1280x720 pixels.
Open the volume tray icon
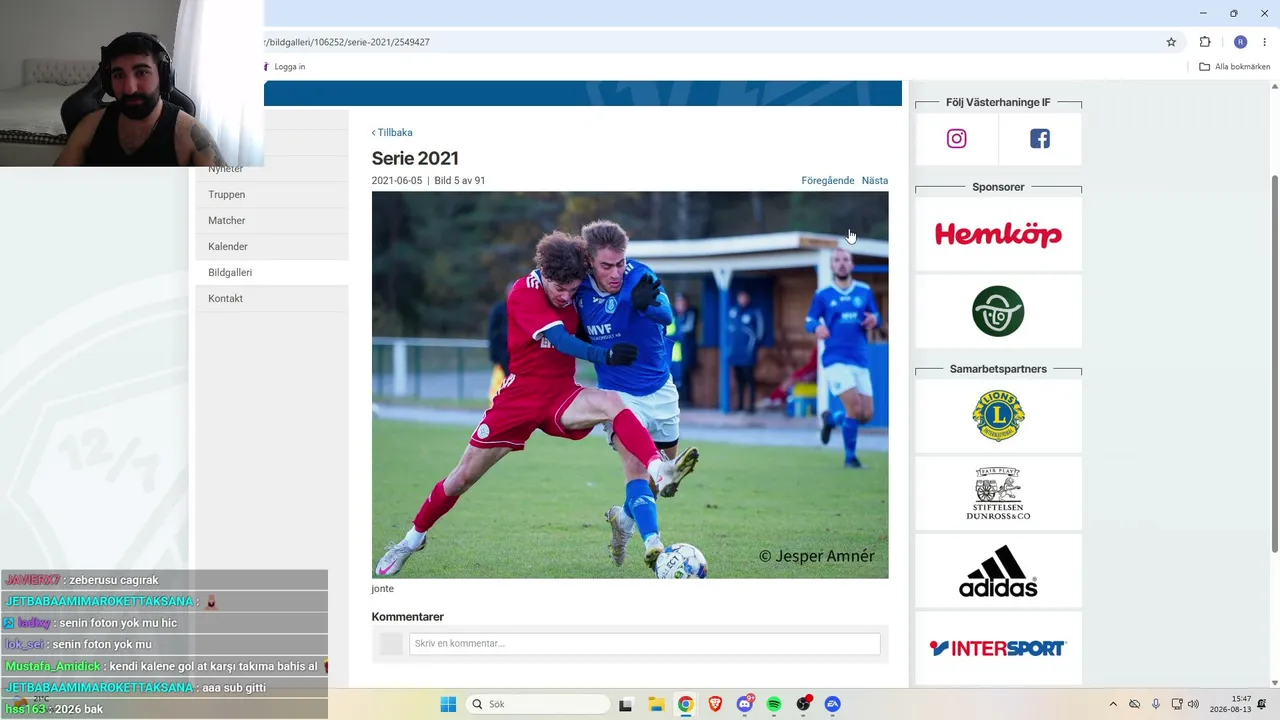1193,704
